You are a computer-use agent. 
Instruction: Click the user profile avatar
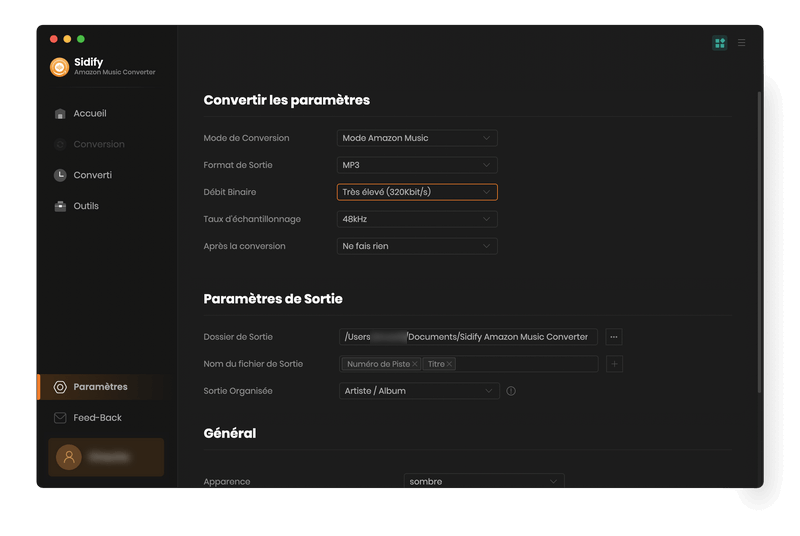click(x=69, y=457)
